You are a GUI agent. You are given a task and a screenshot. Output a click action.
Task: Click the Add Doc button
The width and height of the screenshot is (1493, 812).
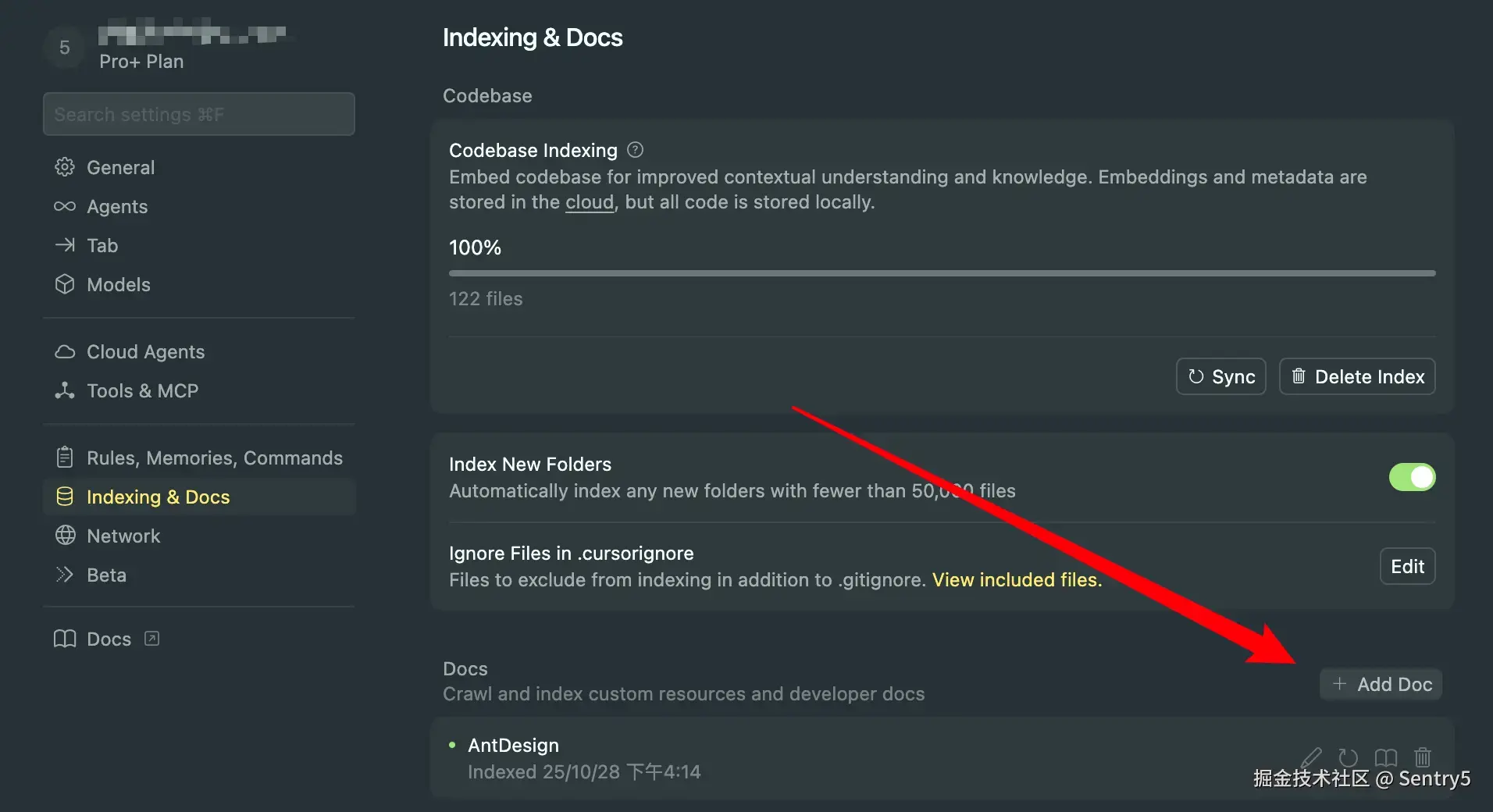(x=1381, y=685)
